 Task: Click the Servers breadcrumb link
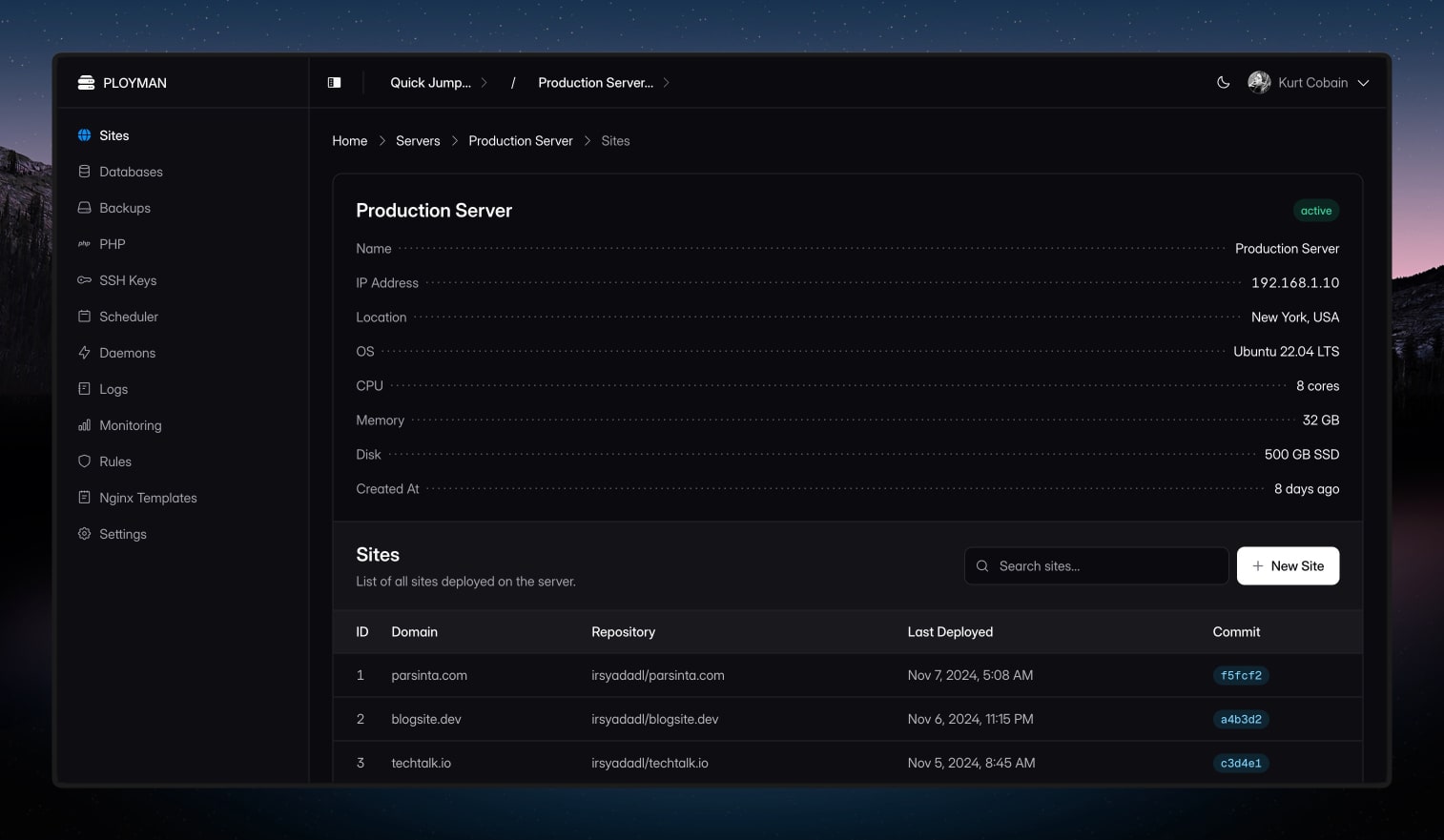point(418,141)
